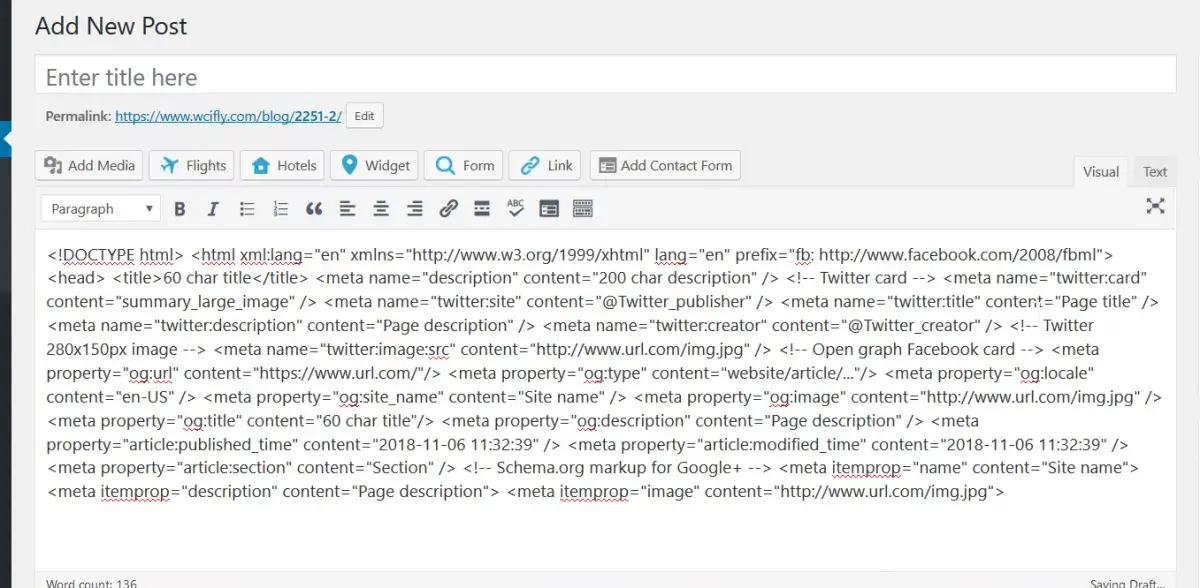Image resolution: width=1200 pixels, height=588 pixels.
Task: Click inside the post content editor
Action: pos(605,400)
